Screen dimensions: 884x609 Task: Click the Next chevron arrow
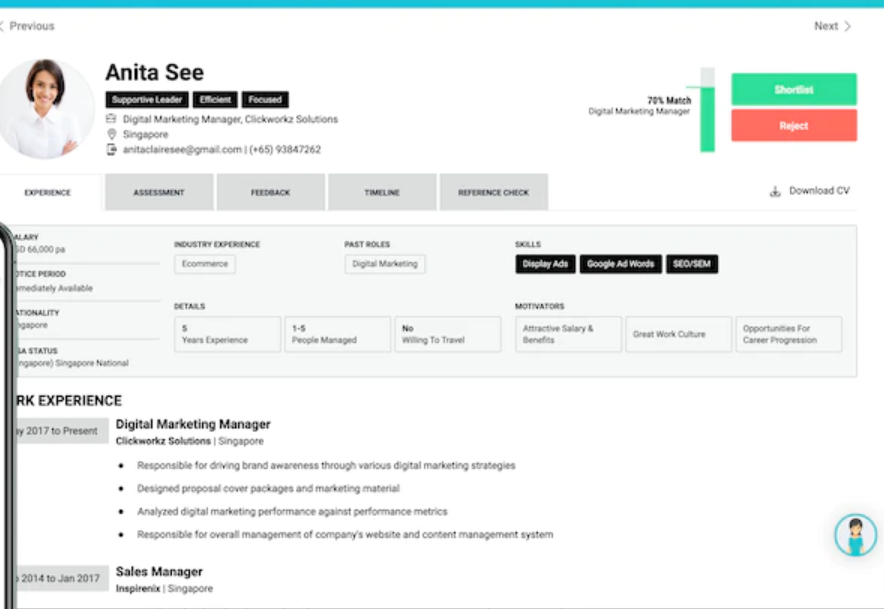(x=847, y=27)
